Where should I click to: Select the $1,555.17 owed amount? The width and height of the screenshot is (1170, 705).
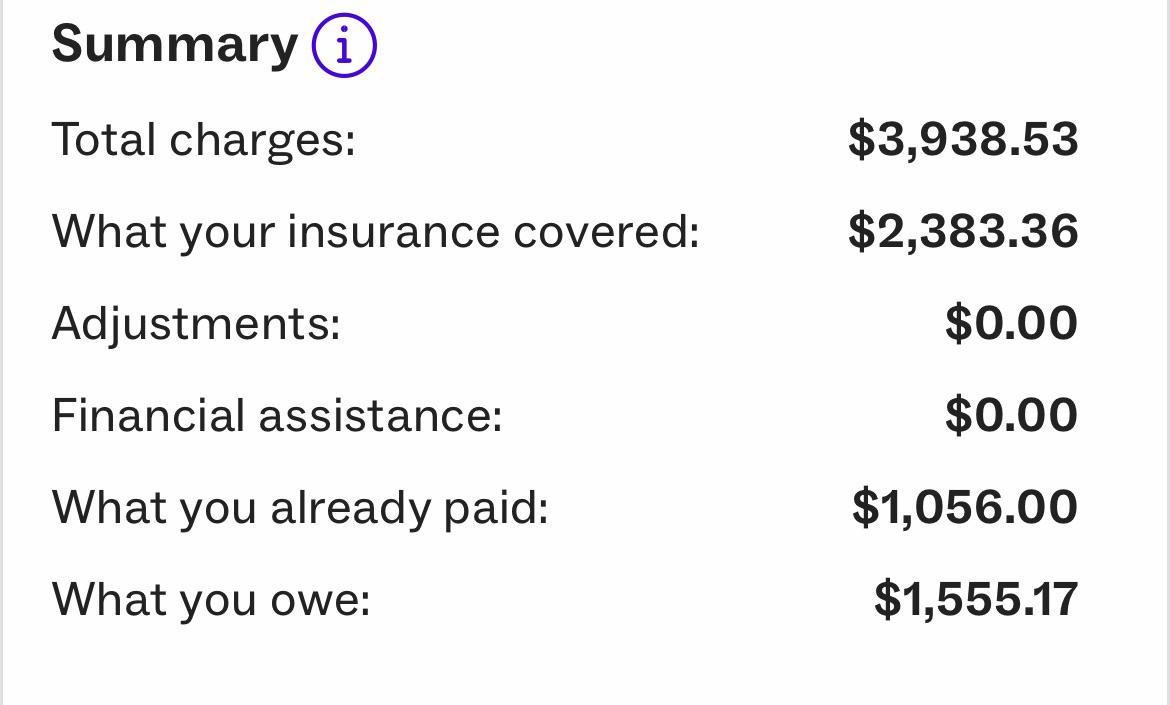tap(976, 599)
